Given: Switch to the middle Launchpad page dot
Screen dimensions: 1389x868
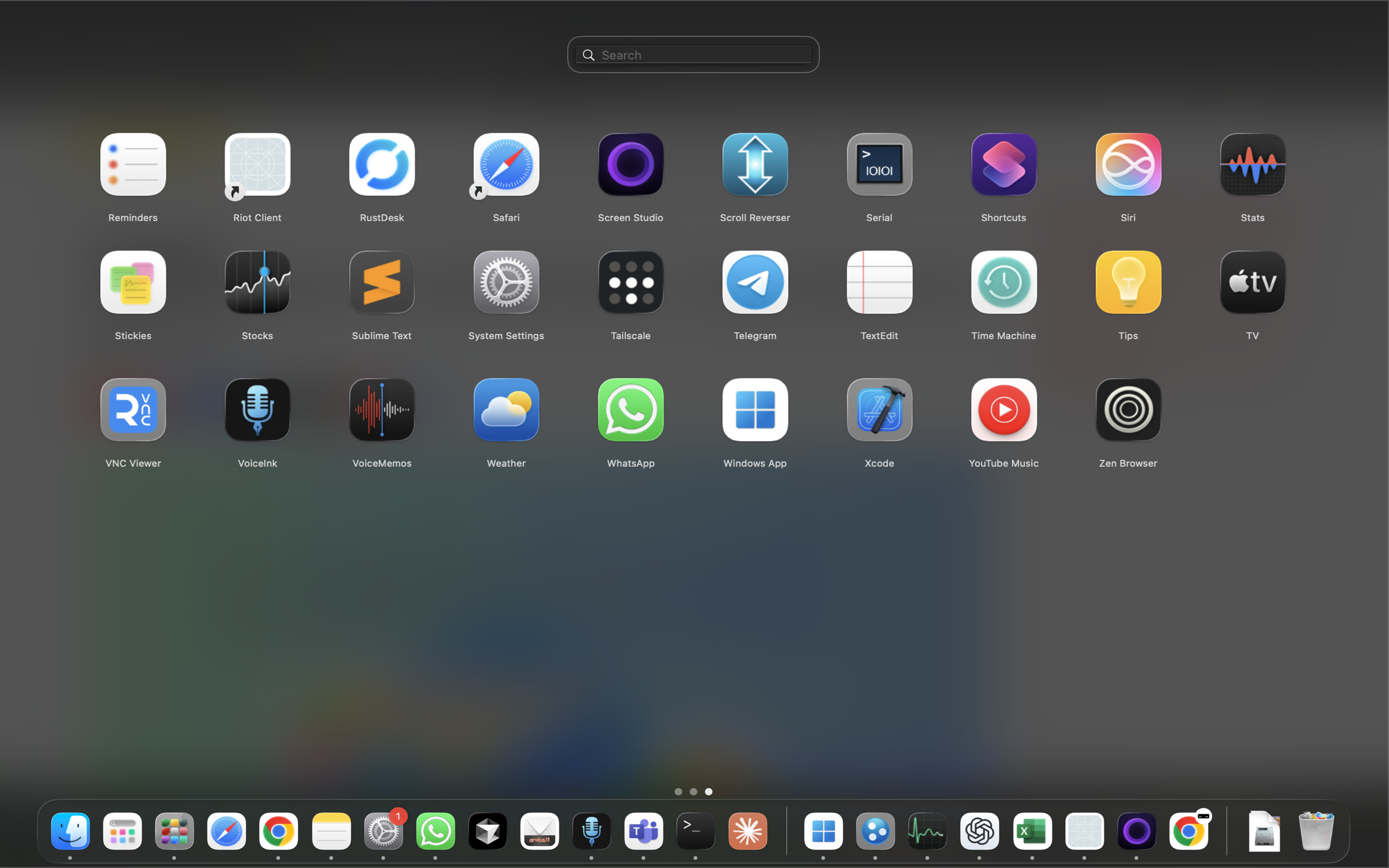Looking at the screenshot, I should tap(694, 792).
